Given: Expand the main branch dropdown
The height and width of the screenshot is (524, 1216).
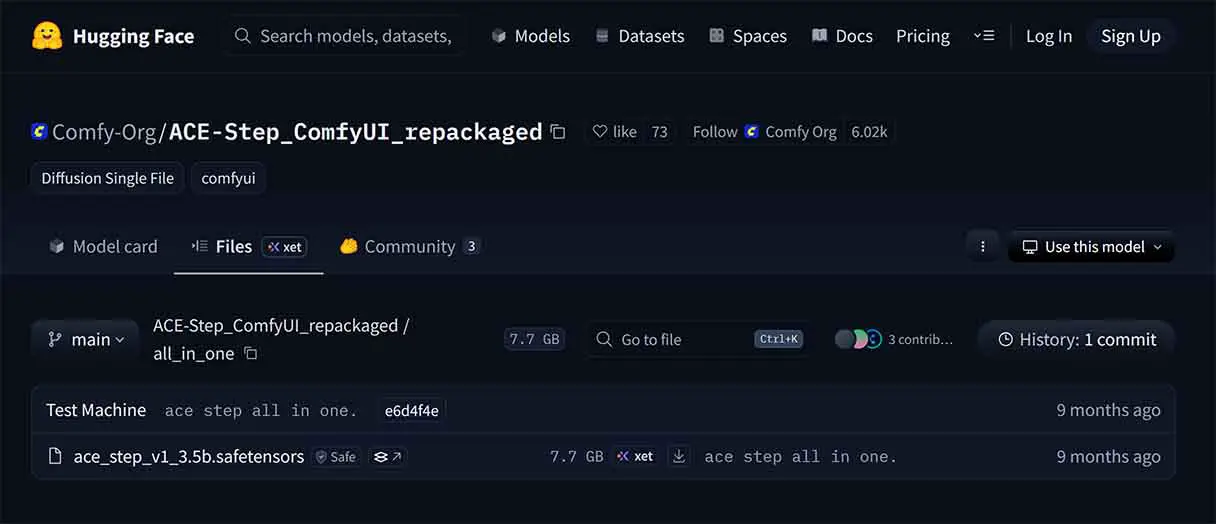Looking at the screenshot, I should tap(85, 340).
